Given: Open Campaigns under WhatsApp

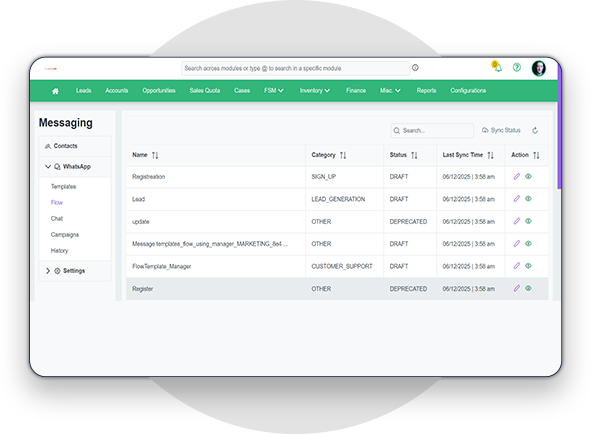Looking at the screenshot, I should pos(65,235).
